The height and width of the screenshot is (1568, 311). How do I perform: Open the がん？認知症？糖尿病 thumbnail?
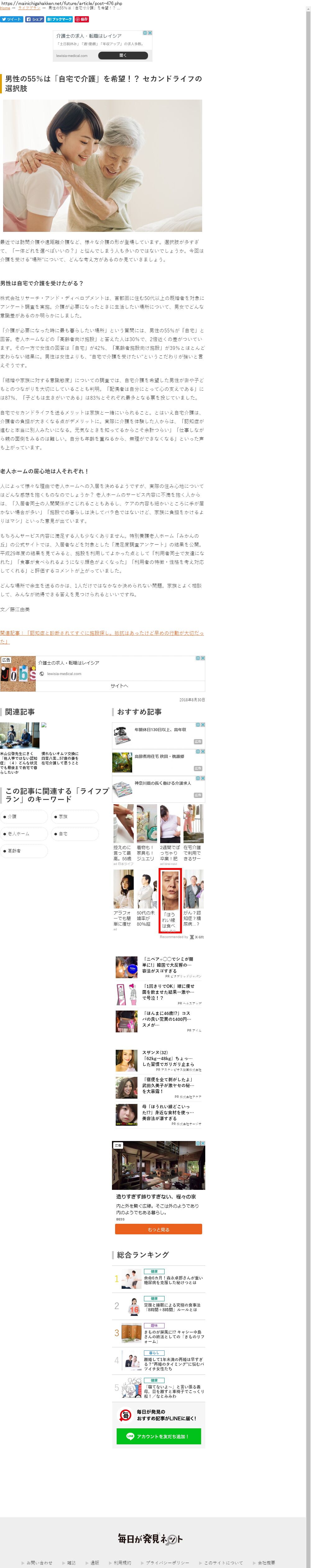point(193,889)
